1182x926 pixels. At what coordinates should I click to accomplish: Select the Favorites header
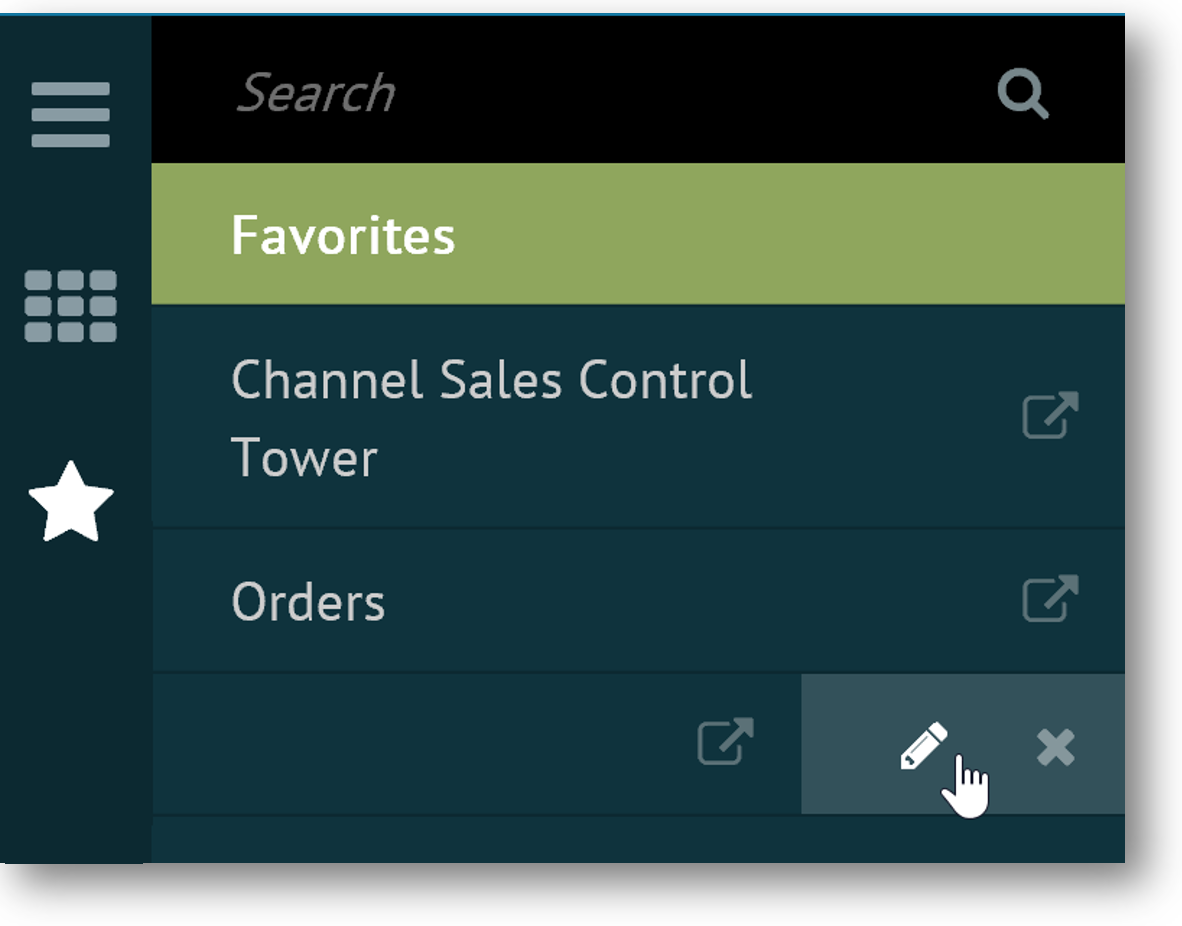343,235
